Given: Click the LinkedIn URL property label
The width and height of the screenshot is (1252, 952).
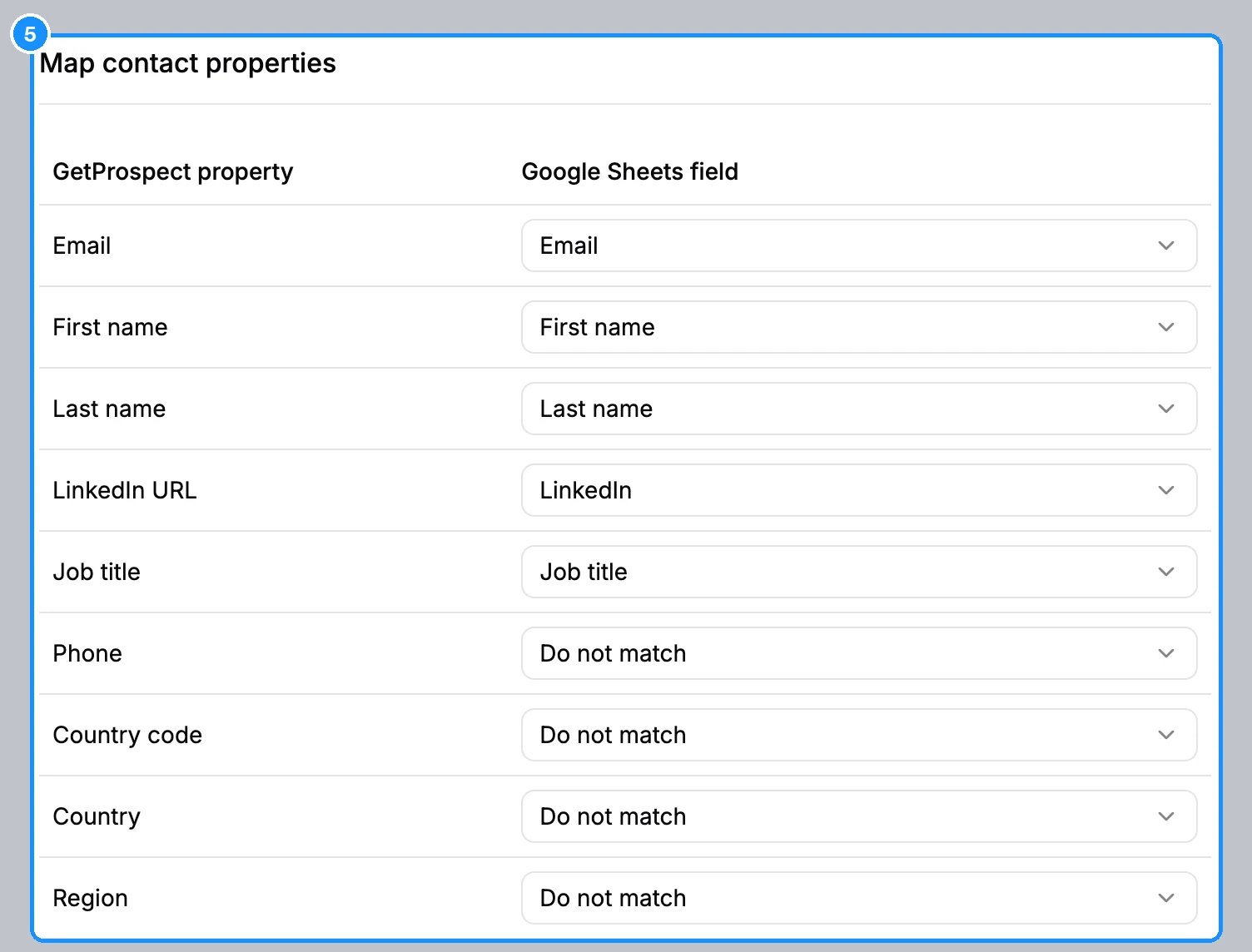Looking at the screenshot, I should [x=125, y=490].
